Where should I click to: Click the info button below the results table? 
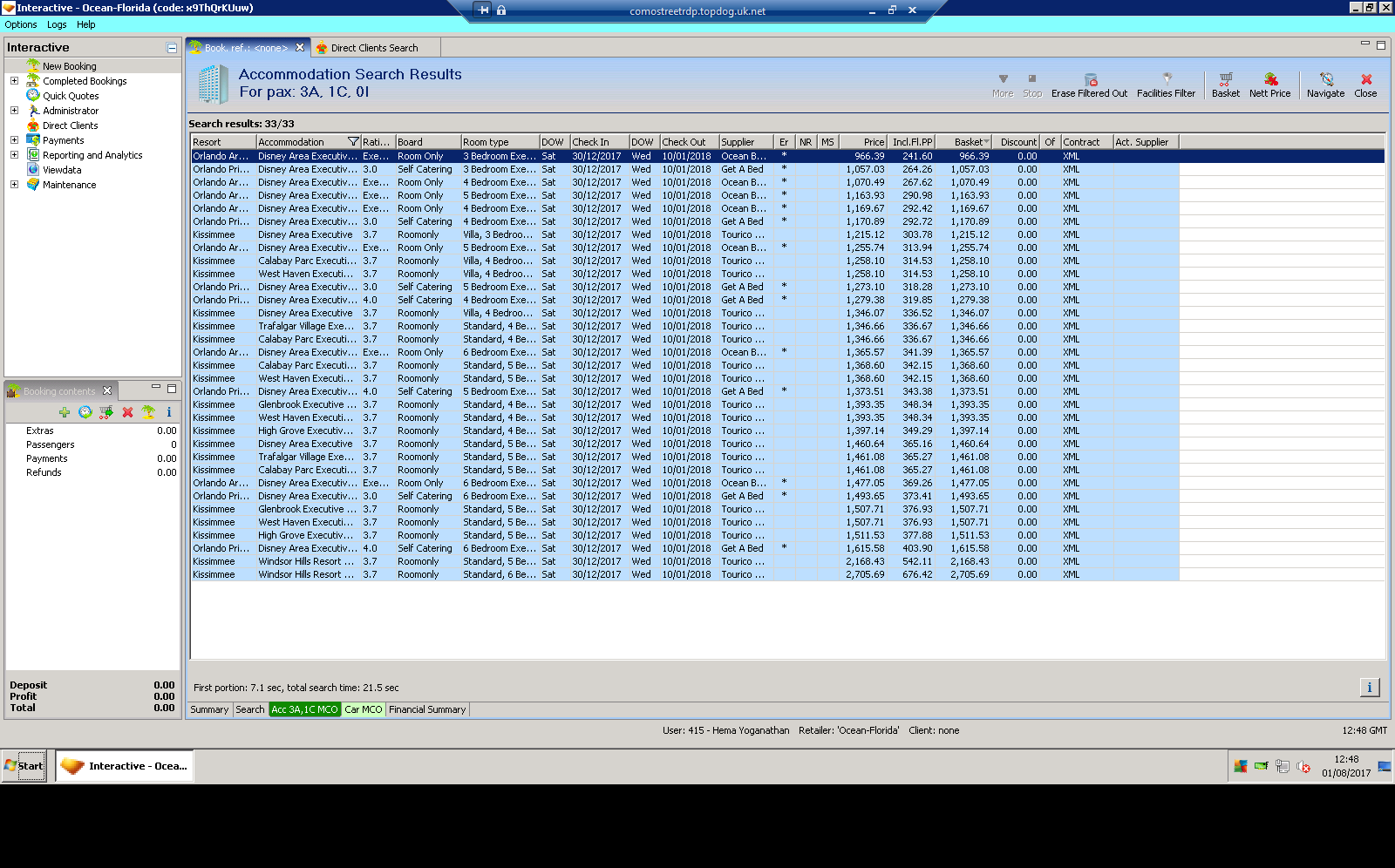point(1370,688)
